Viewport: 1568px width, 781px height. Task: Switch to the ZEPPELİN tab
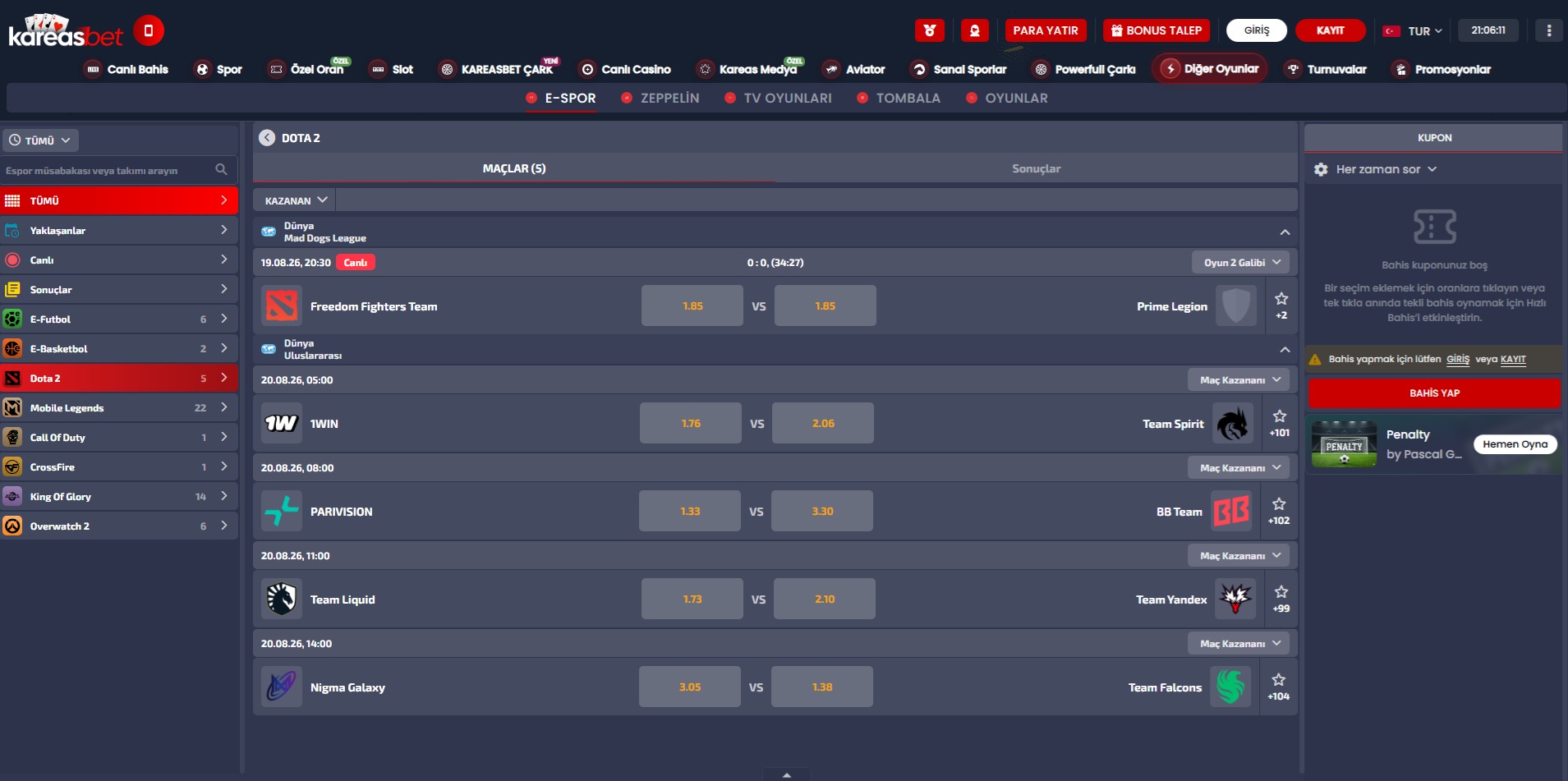(660, 98)
